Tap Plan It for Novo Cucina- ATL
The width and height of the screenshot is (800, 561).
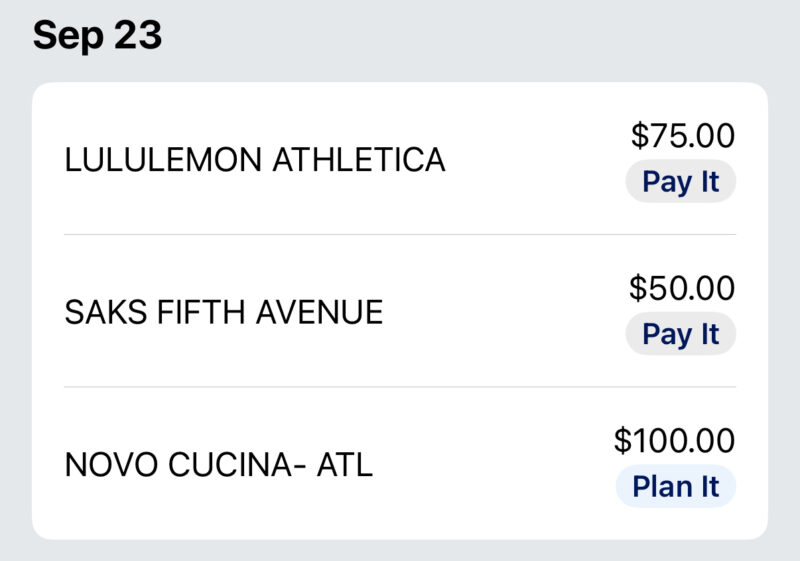tap(675, 487)
